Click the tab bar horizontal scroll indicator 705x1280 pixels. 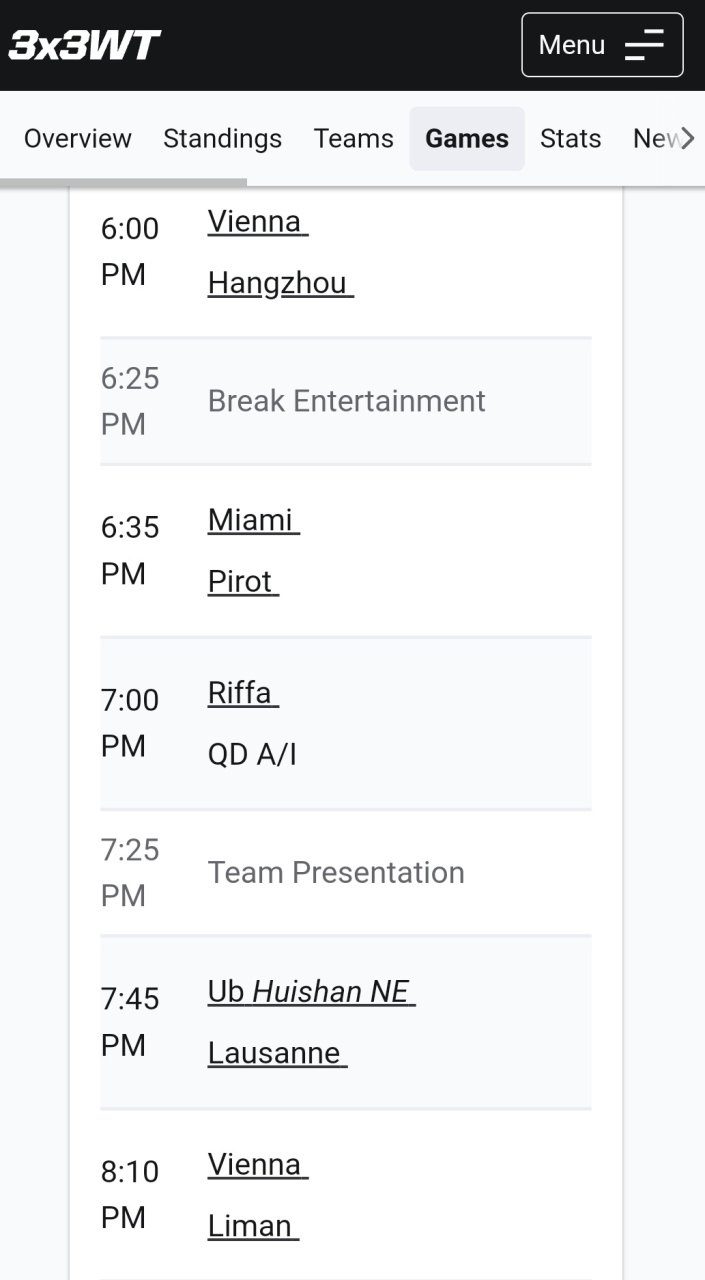tap(123, 182)
